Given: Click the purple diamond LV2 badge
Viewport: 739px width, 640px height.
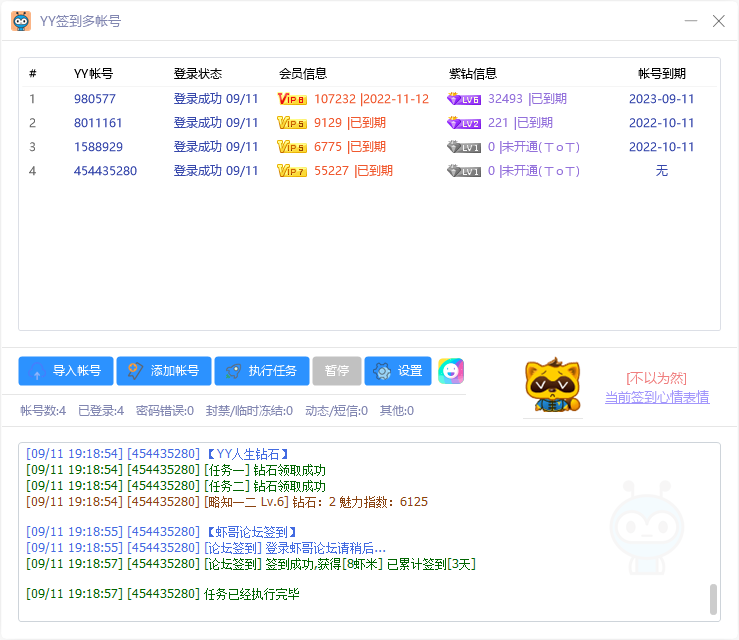Looking at the screenshot, I should point(464,123).
